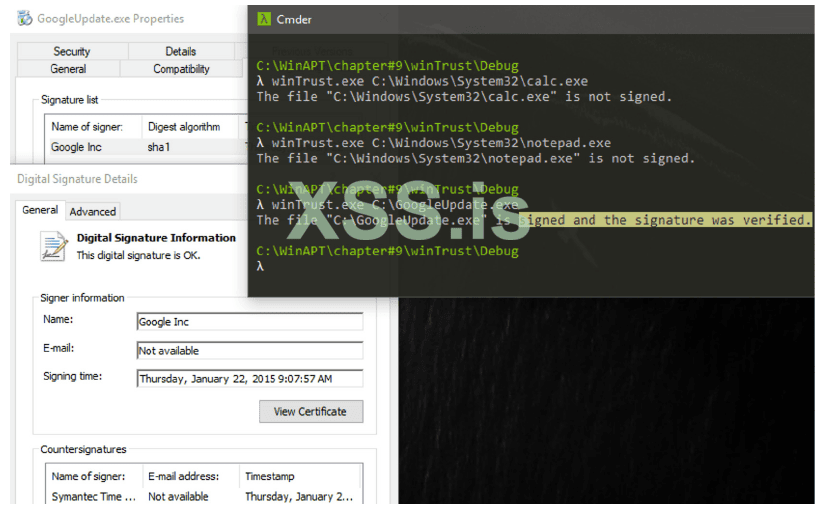Click the countersignature Thursday, January timestamp cell
Screen dimensions: 816x511
[x=299, y=496]
